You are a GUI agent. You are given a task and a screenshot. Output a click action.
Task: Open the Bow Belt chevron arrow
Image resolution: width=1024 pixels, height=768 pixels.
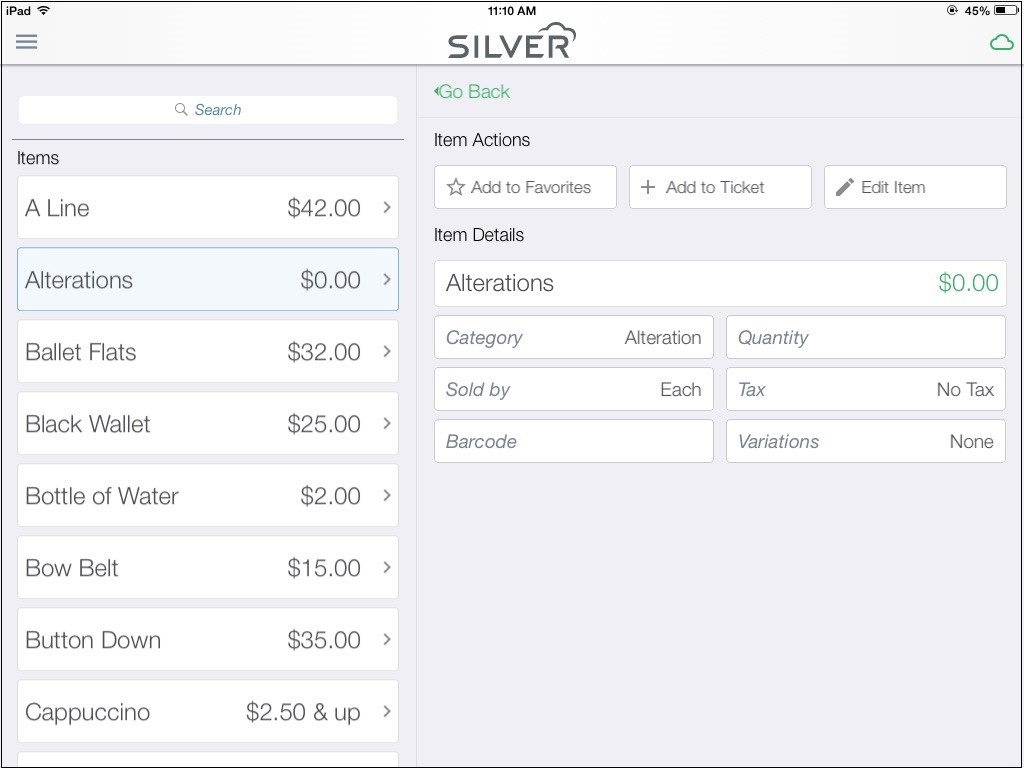tap(387, 568)
